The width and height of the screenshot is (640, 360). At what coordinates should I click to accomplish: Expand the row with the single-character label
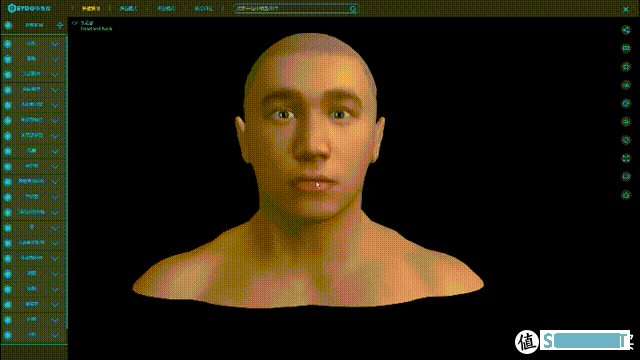pos(55,228)
